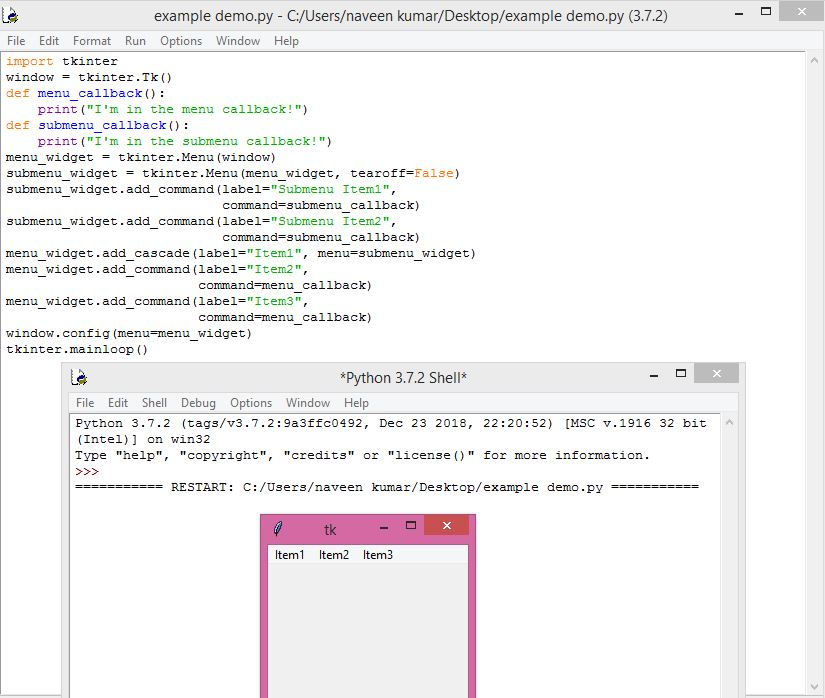Click the "Submenu Item1" string in code
825x698 pixels.
coord(330,189)
